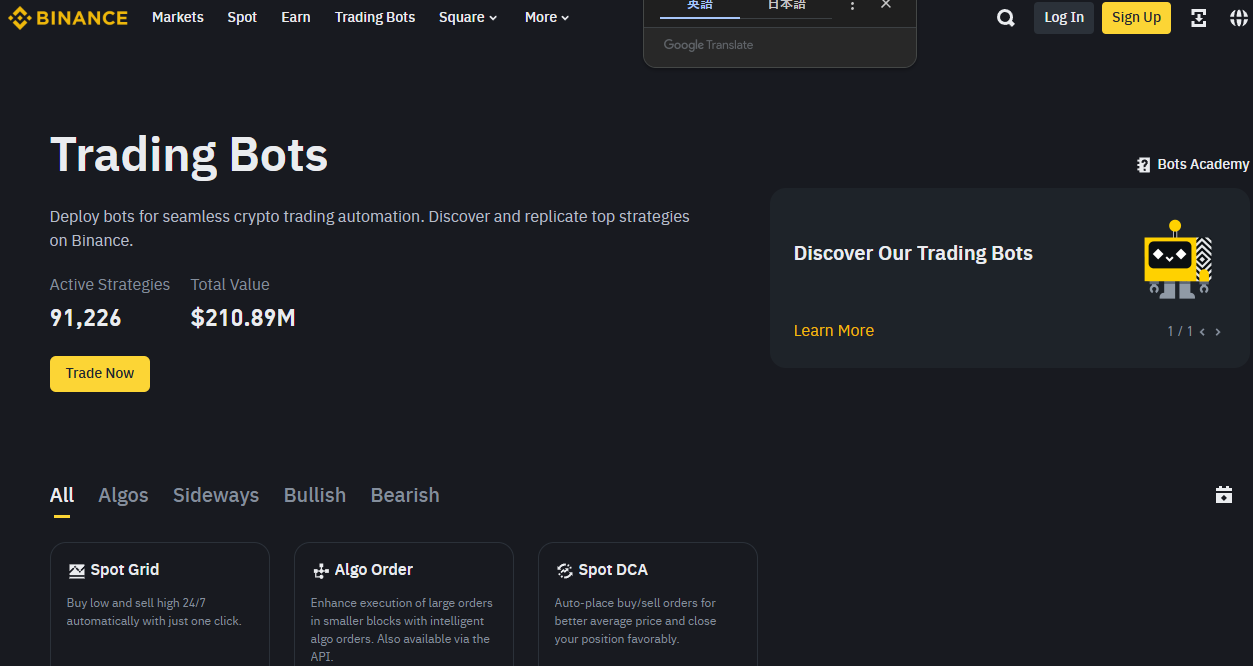Click the Active Strategies label
The height and width of the screenshot is (666, 1253).
point(110,285)
